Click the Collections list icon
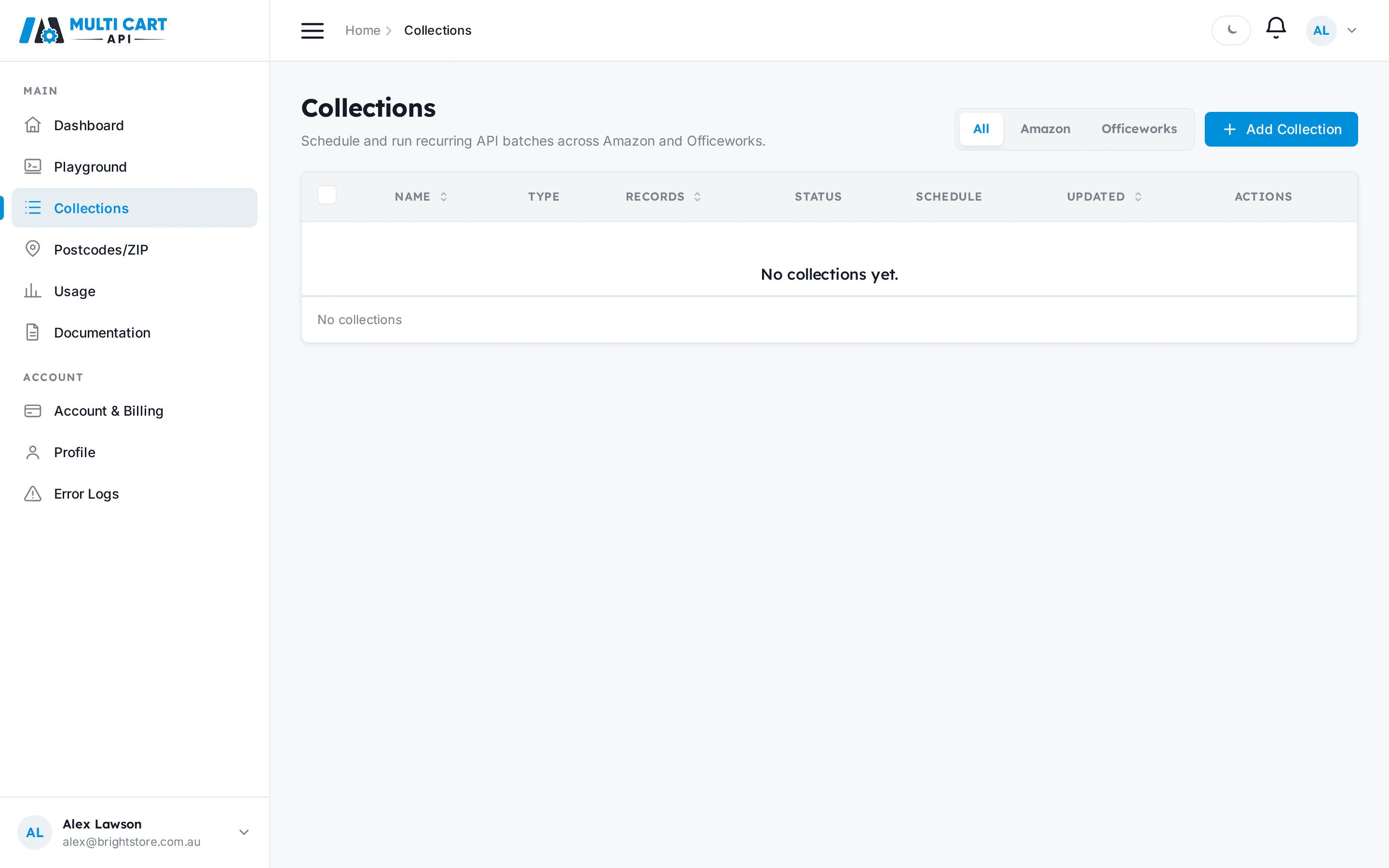 click(x=33, y=208)
